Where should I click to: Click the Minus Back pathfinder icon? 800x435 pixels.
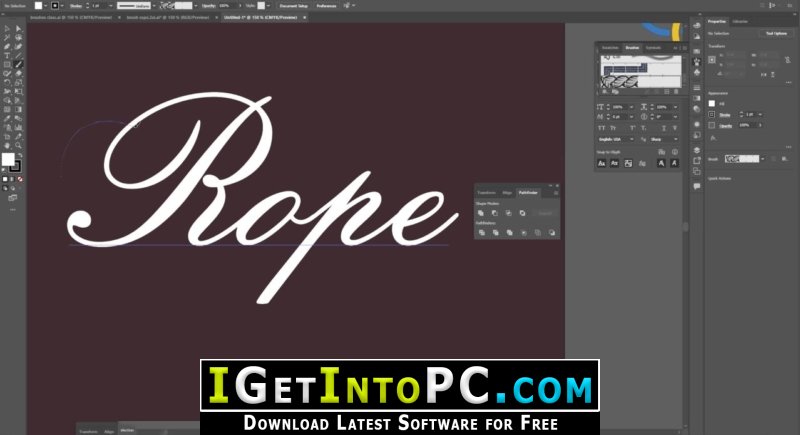click(552, 233)
